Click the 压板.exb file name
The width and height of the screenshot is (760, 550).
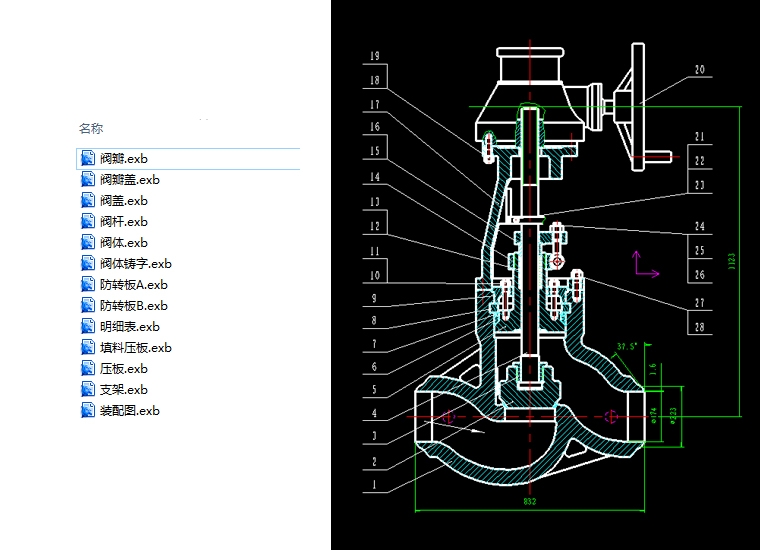pos(123,369)
